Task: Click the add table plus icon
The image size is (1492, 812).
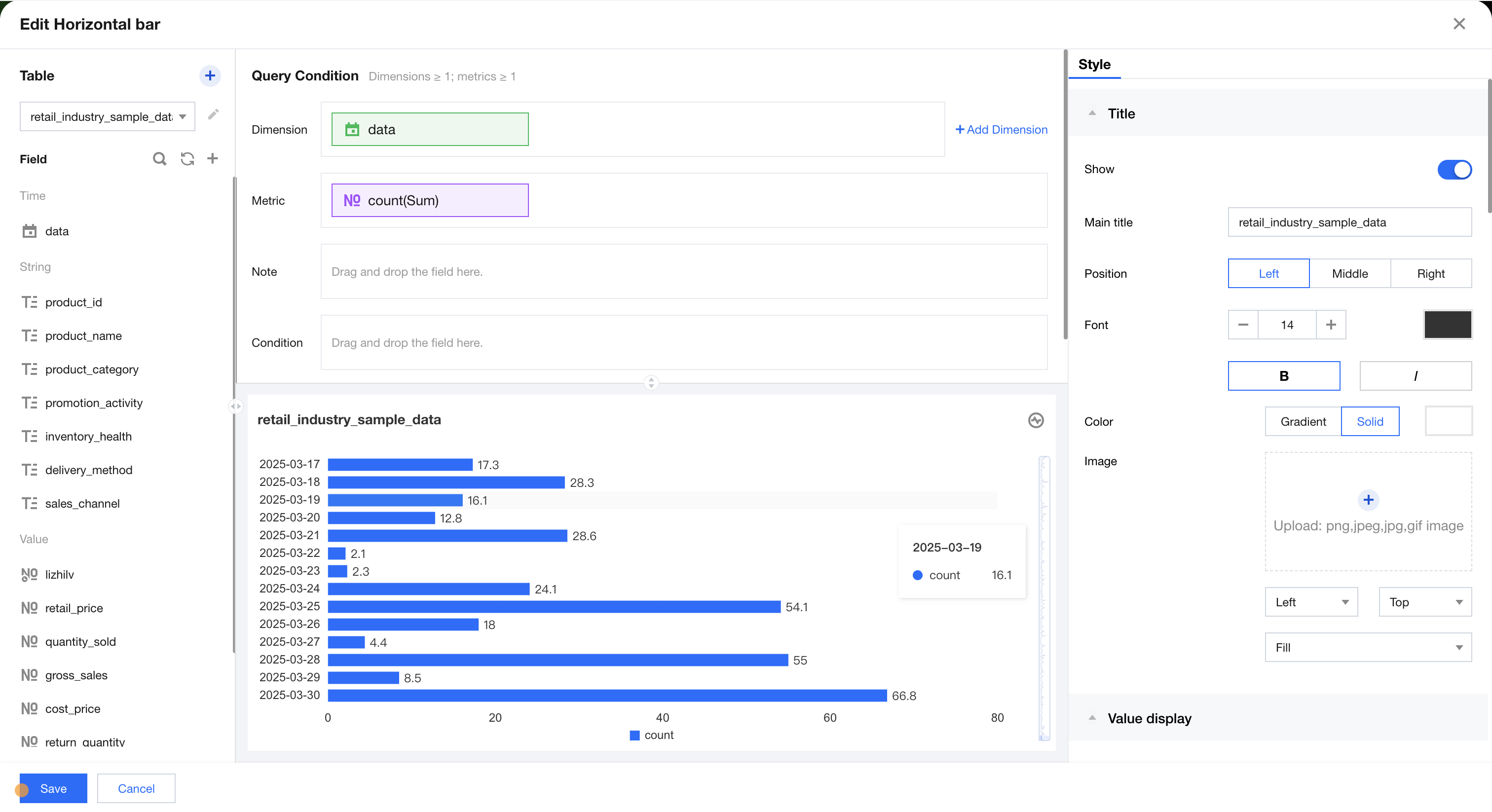Action: pos(210,75)
